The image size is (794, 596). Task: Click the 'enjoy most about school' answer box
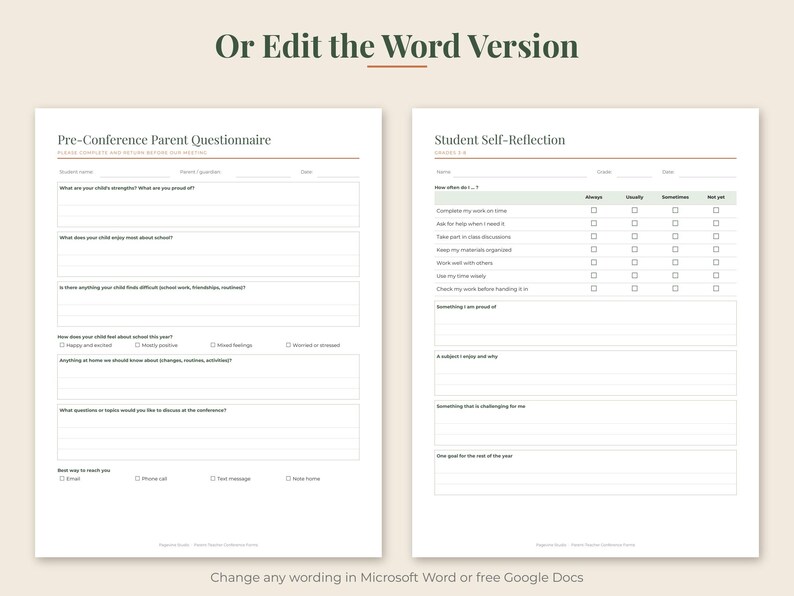pyautogui.click(x=208, y=254)
